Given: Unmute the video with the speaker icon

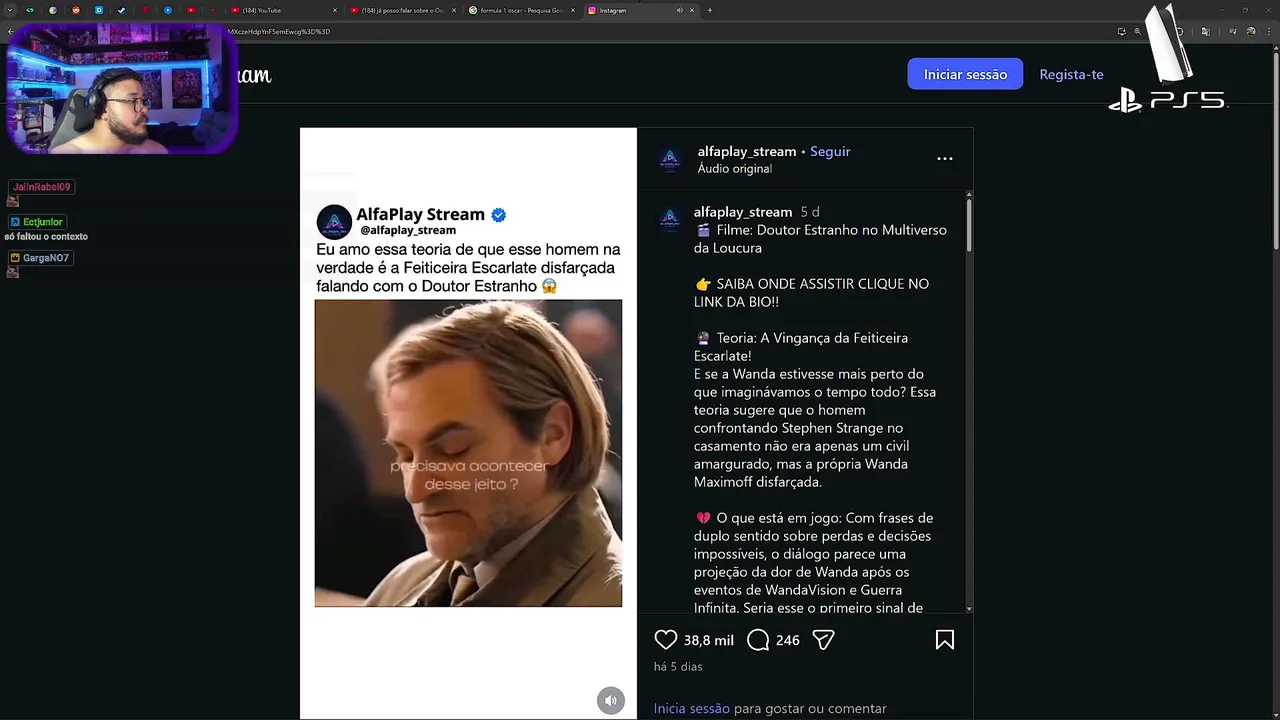Looking at the screenshot, I should [x=611, y=700].
